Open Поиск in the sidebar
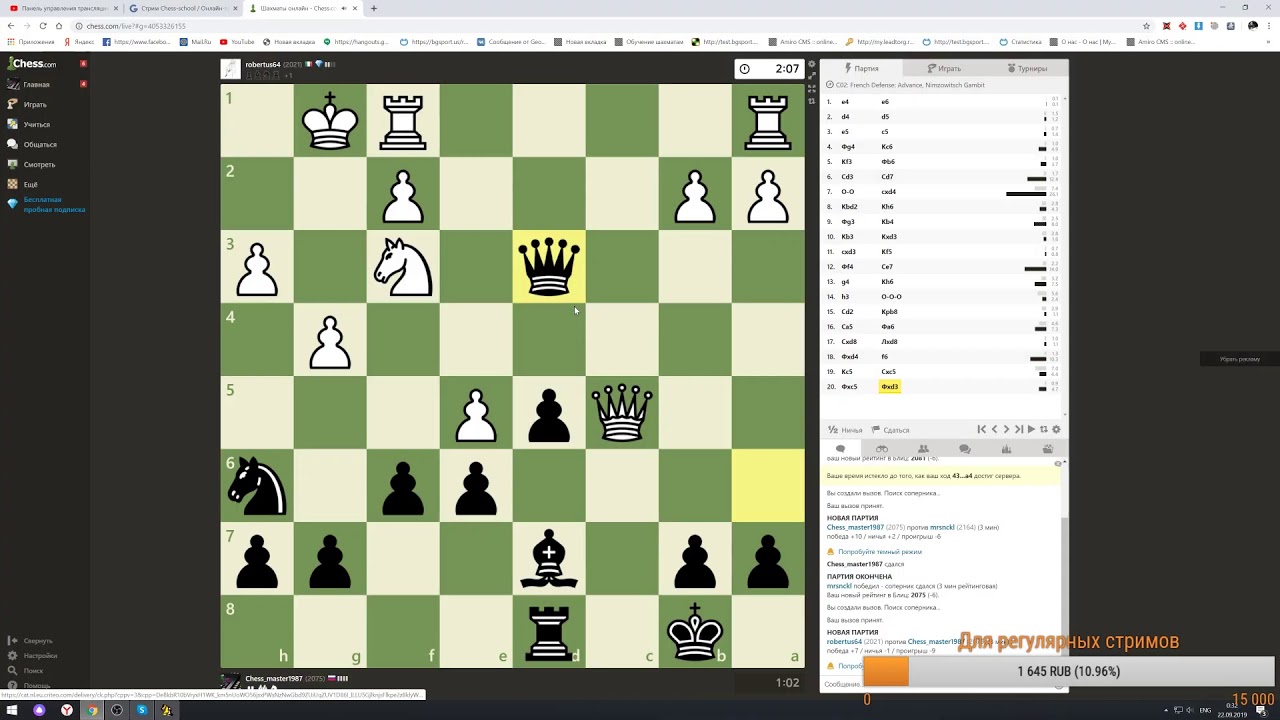The image size is (1280, 720). point(26,670)
